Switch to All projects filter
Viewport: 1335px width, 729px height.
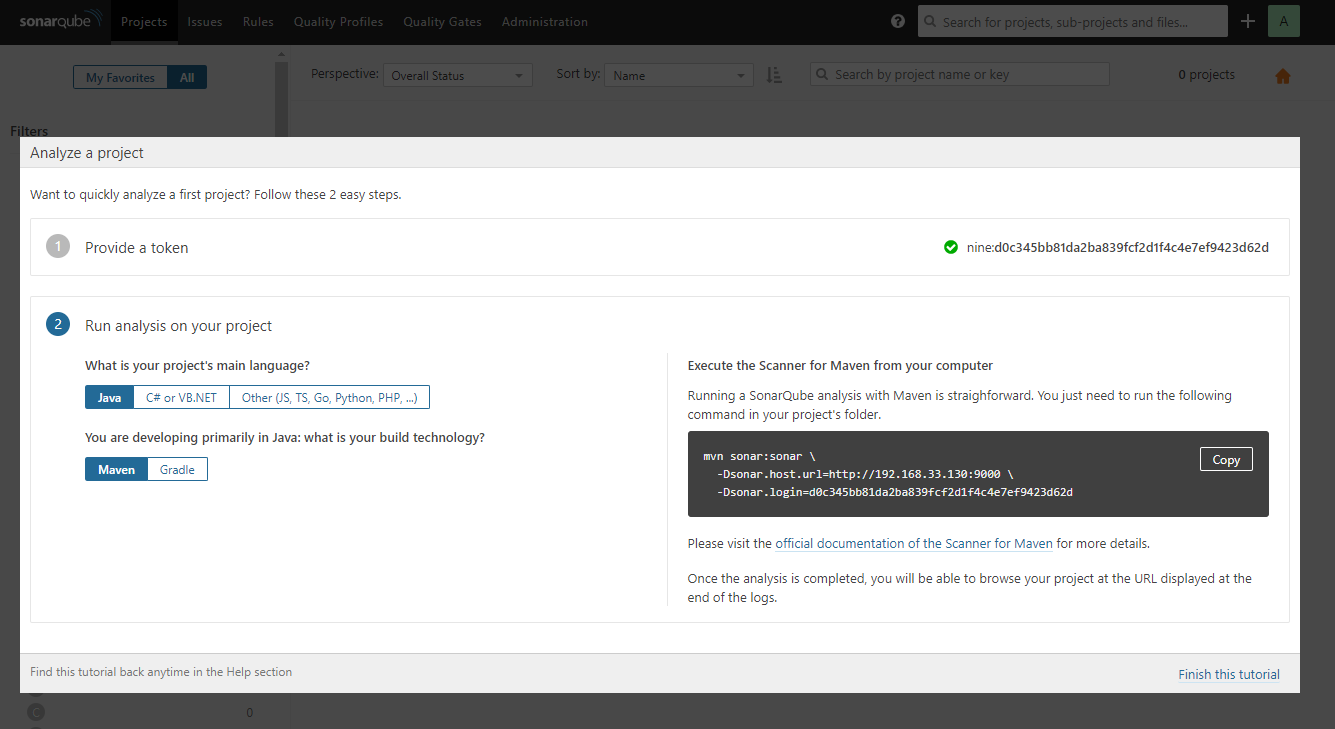point(187,77)
